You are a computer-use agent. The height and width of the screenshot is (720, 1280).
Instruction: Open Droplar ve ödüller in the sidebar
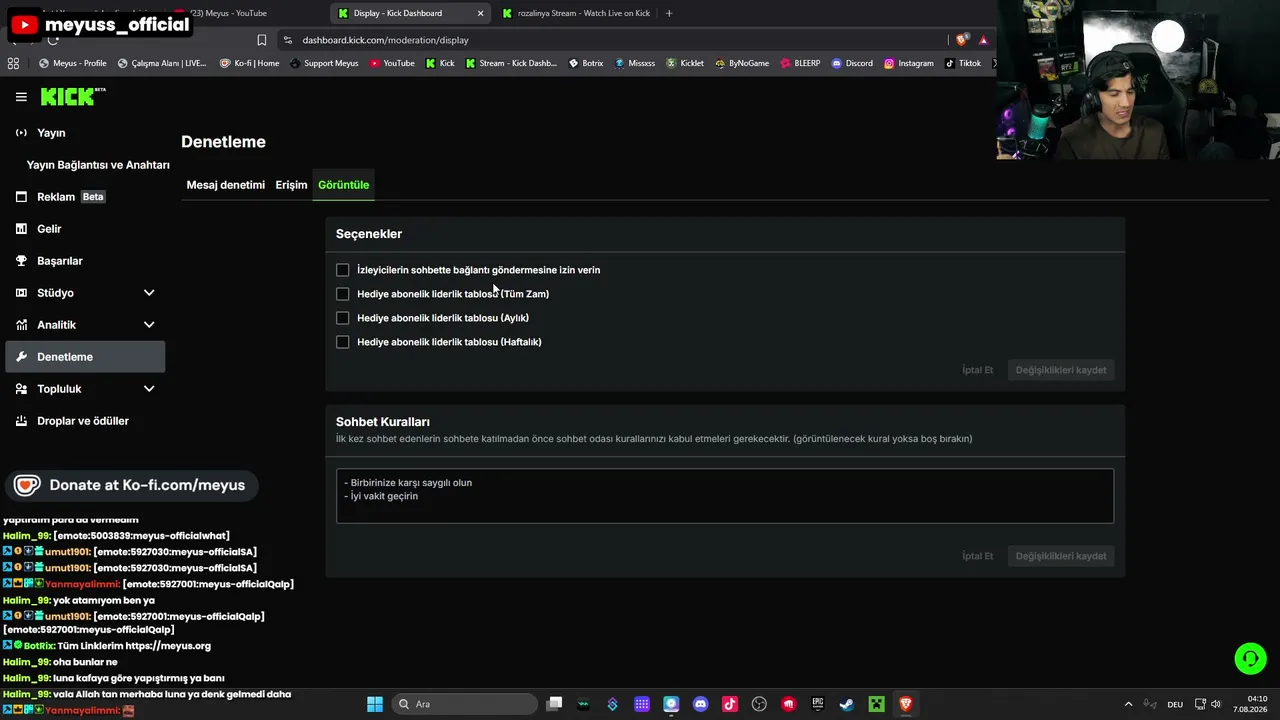[85, 421]
